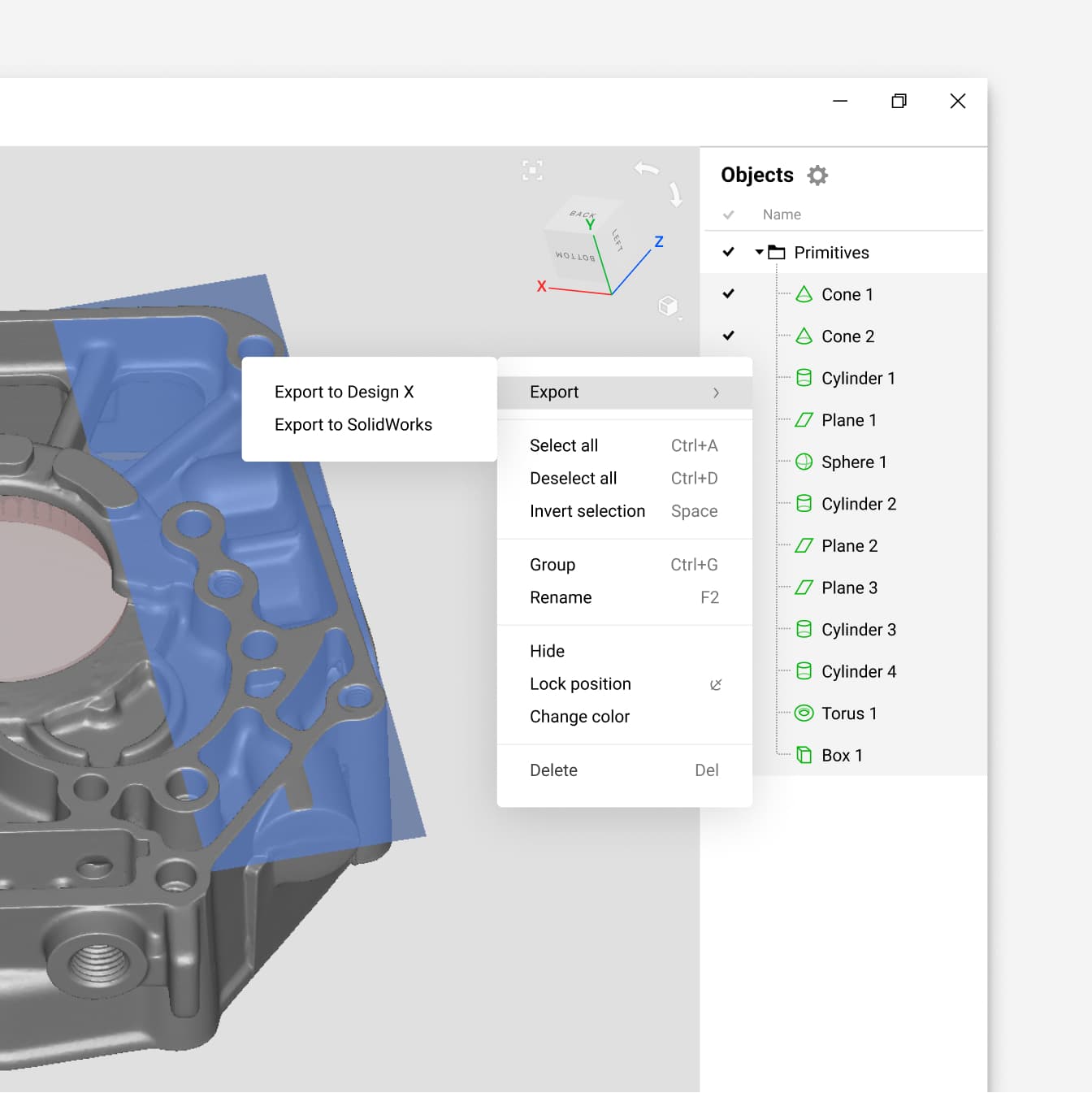Expand the Export submenu arrow
The width and height of the screenshot is (1092, 1093).
[x=716, y=393]
